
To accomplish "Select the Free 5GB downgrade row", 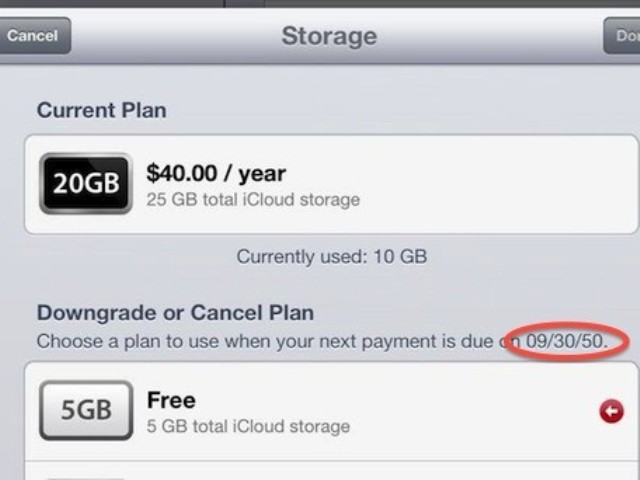I will tap(331, 411).
